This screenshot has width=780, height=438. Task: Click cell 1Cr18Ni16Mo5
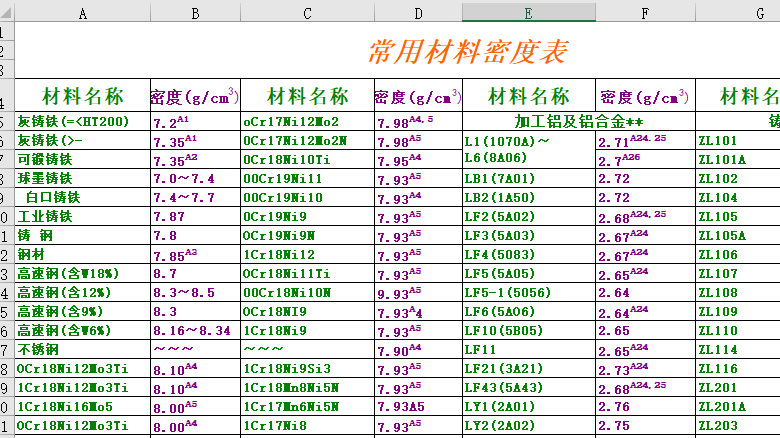tap(83, 407)
